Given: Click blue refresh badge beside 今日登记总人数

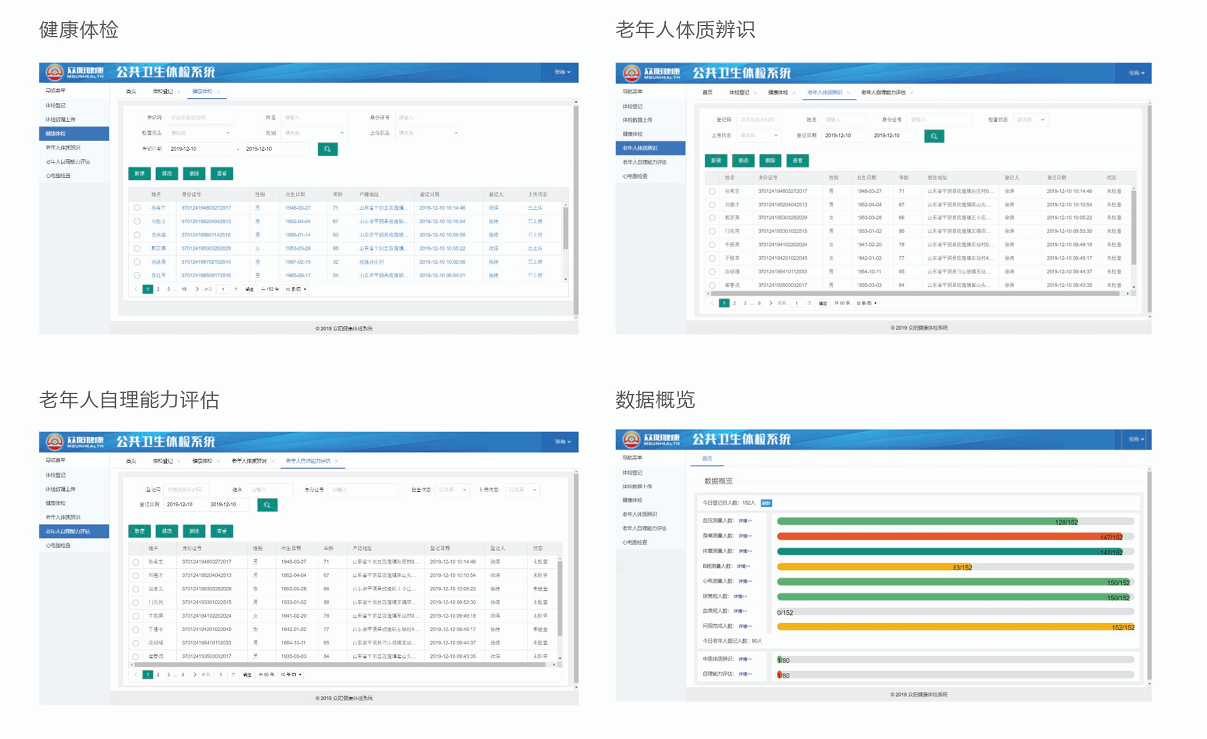Looking at the screenshot, I should coord(766,503).
